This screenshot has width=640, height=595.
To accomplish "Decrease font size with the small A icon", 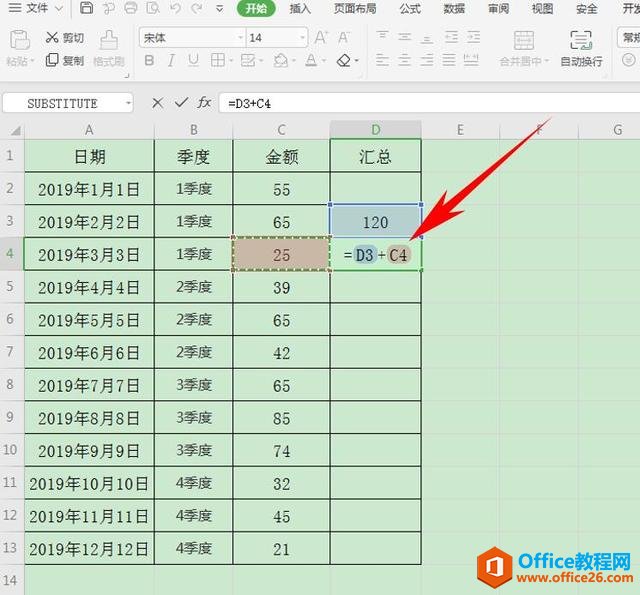I will pos(344,38).
